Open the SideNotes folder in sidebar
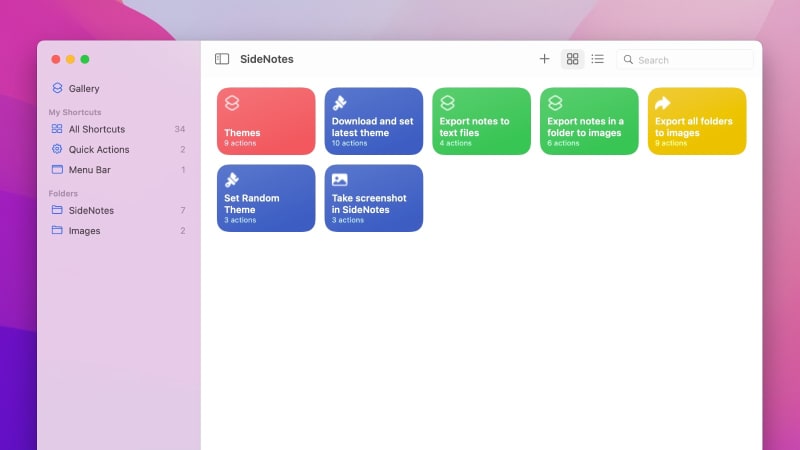The image size is (800, 450). [118, 210]
